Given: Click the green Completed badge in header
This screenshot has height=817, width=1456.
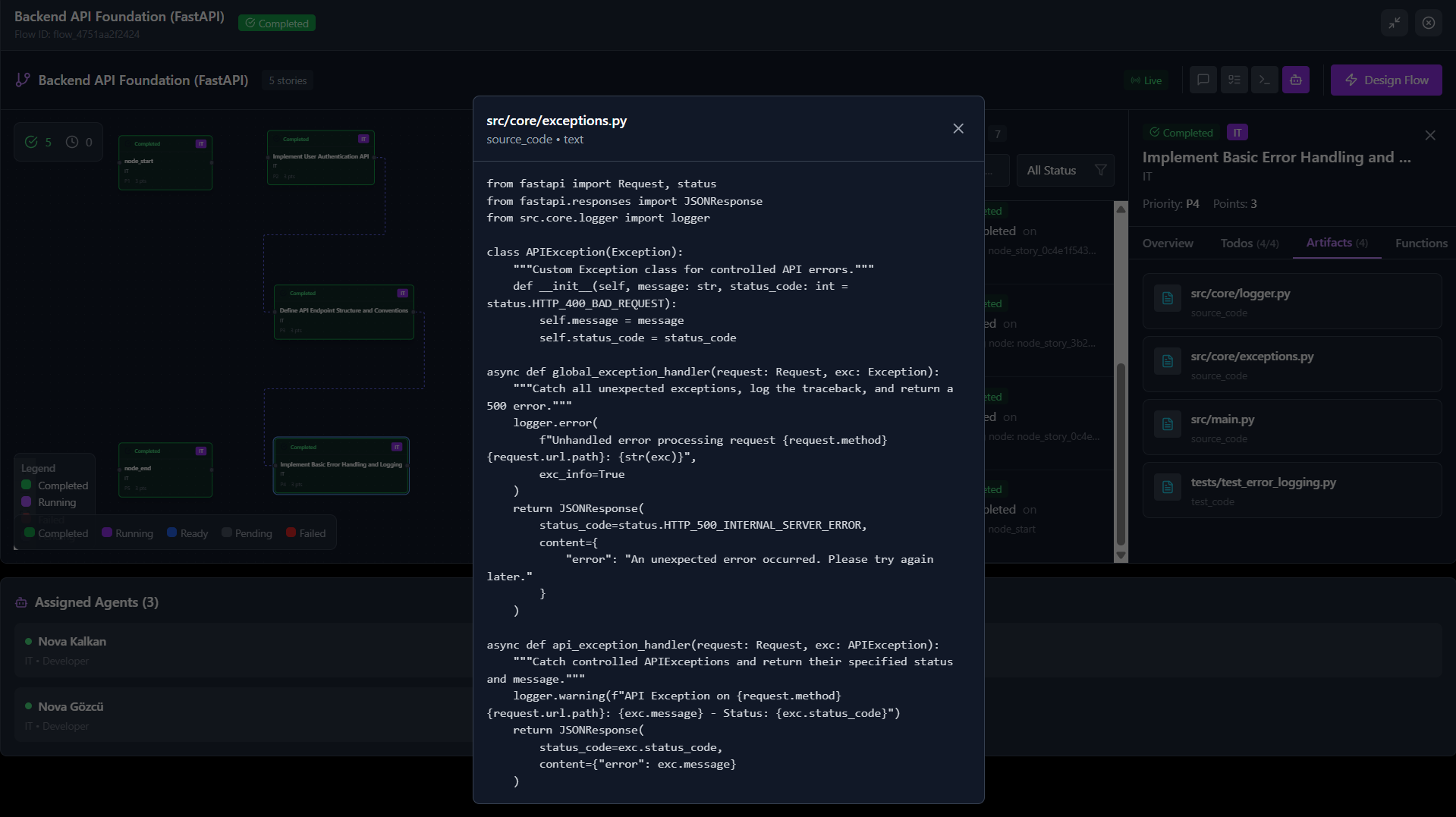Looking at the screenshot, I should (277, 24).
